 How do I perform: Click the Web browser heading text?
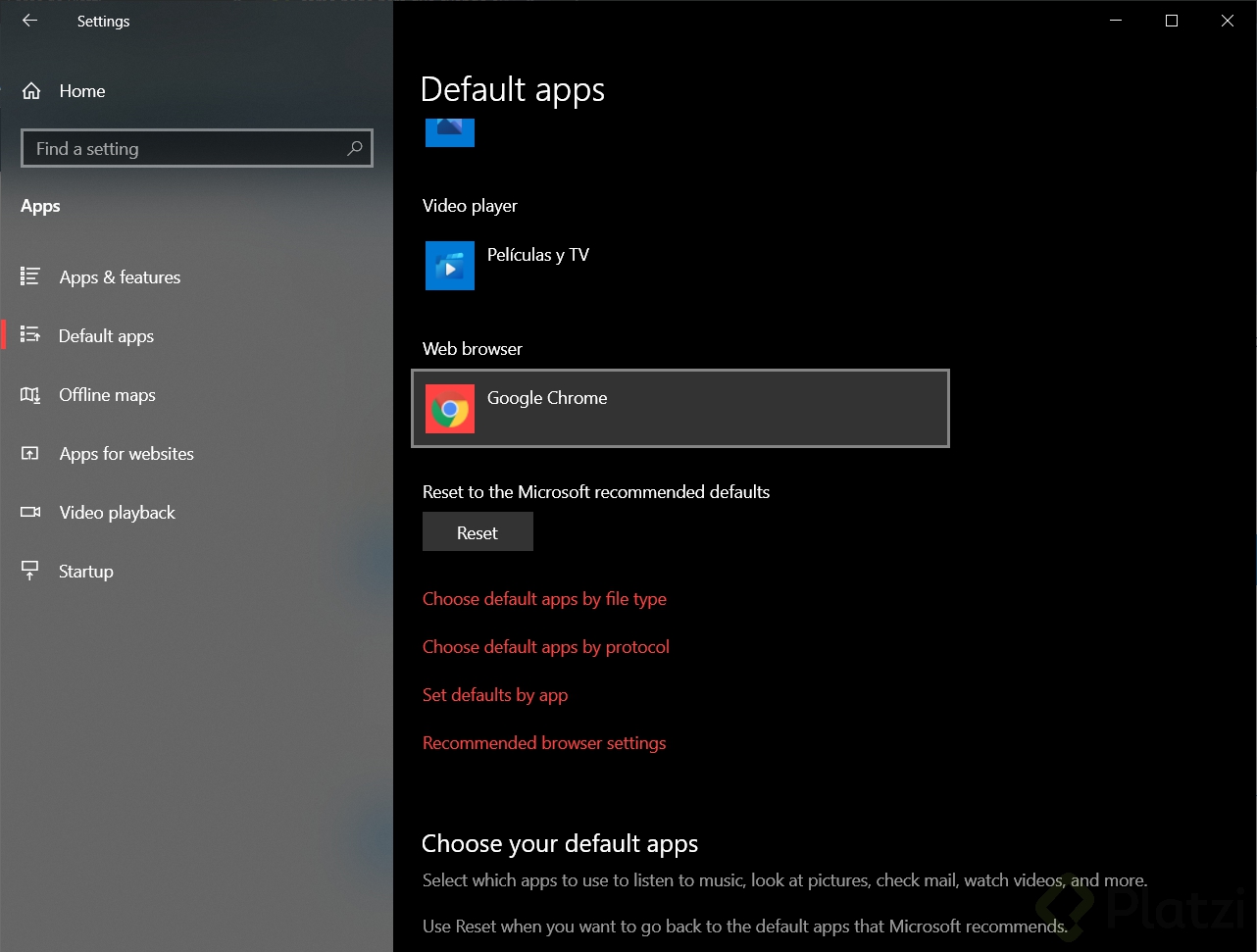point(473,349)
